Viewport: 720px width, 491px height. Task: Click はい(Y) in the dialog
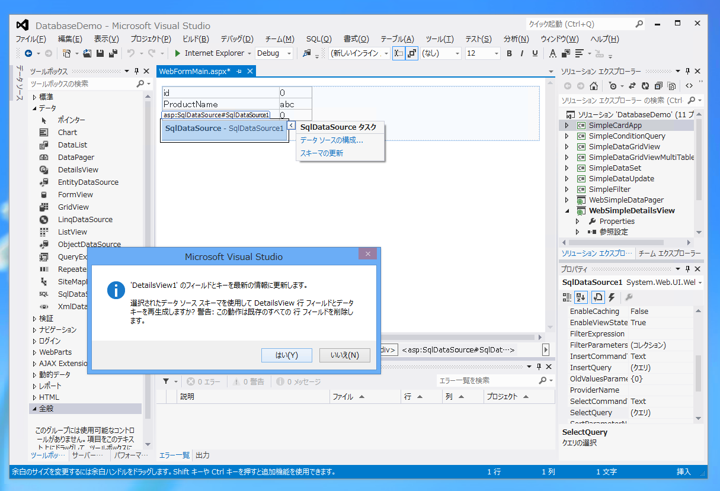[287, 355]
